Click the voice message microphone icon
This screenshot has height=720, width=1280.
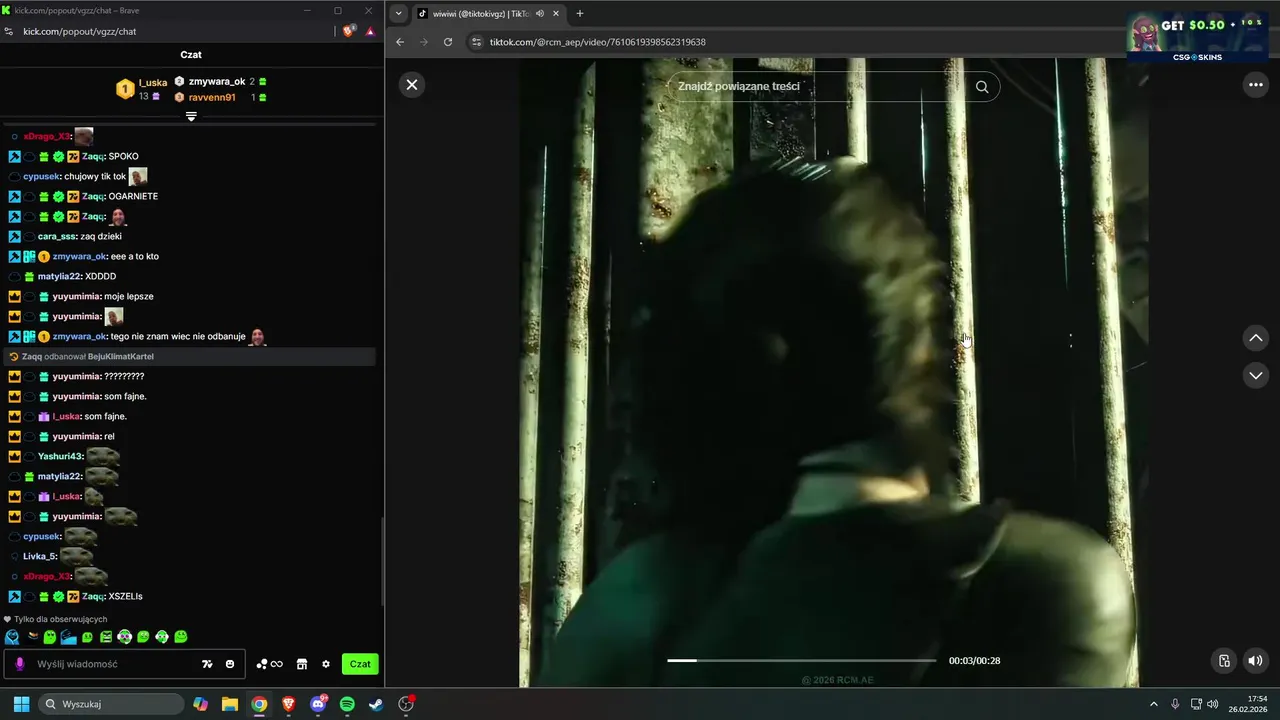click(x=19, y=664)
